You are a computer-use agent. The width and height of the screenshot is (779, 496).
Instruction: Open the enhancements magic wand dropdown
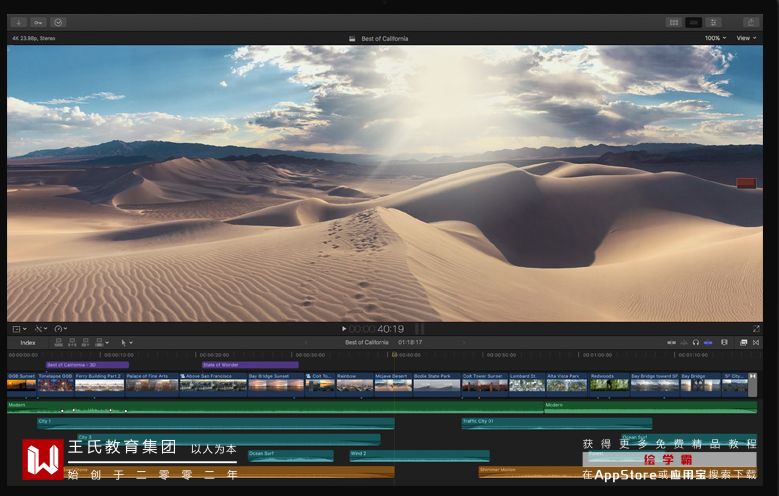[41, 329]
